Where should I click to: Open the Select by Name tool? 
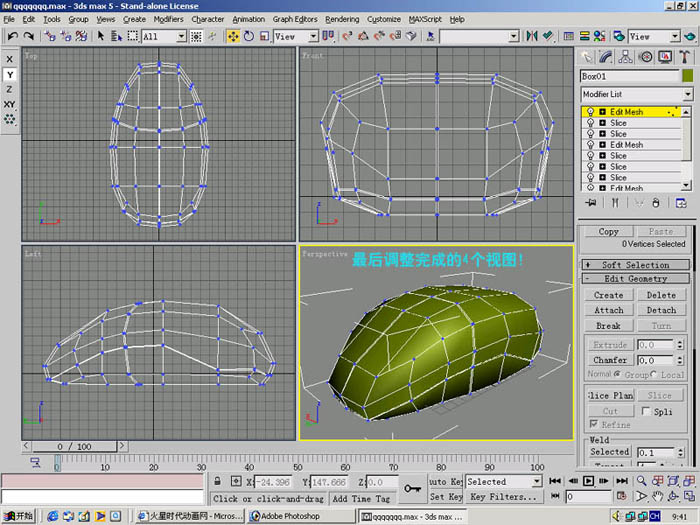116,36
